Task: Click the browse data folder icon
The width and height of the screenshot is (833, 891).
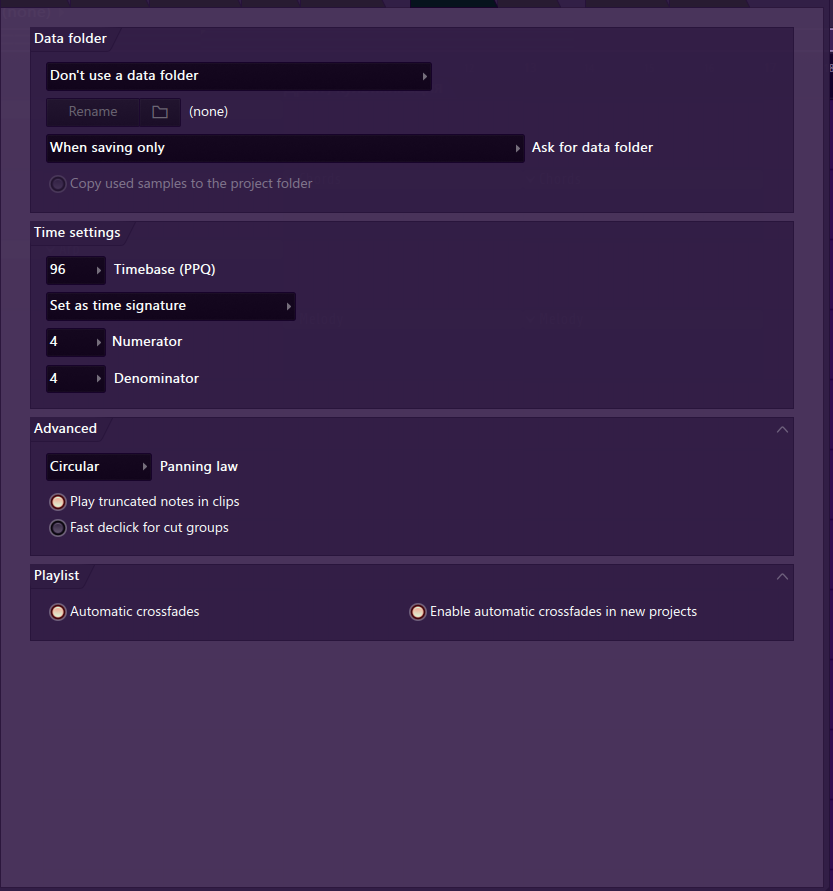Action: tap(160, 112)
